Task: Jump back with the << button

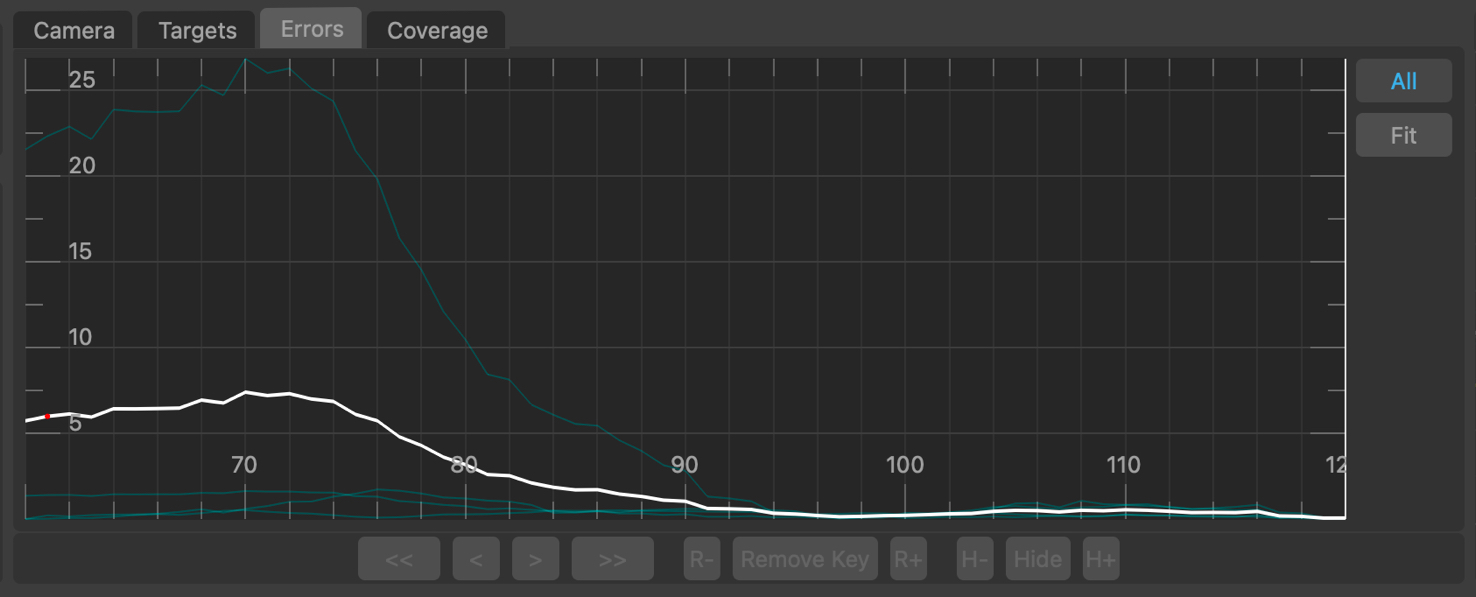Action: pyautogui.click(x=399, y=559)
